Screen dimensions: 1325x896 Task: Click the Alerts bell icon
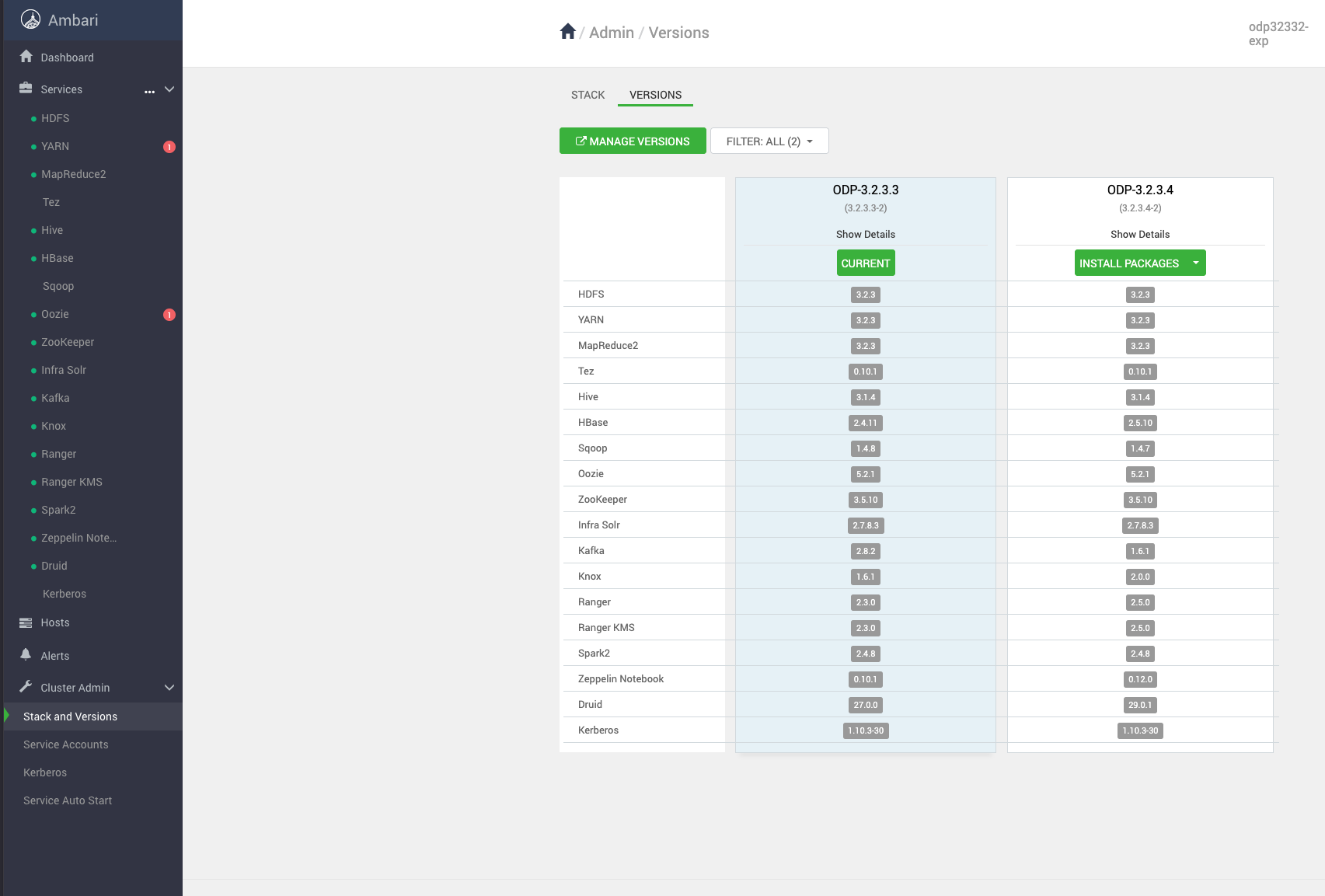pyautogui.click(x=26, y=655)
